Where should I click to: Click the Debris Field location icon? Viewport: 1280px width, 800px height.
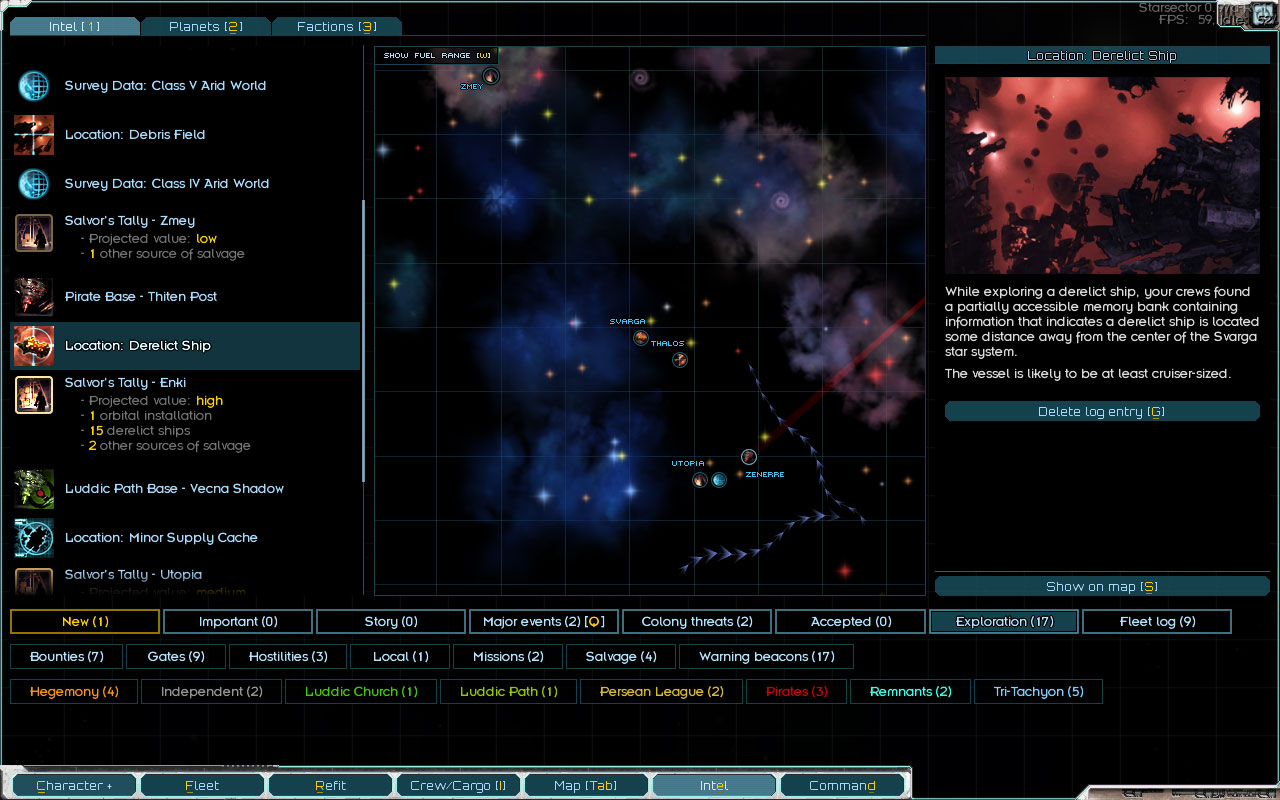(34, 135)
